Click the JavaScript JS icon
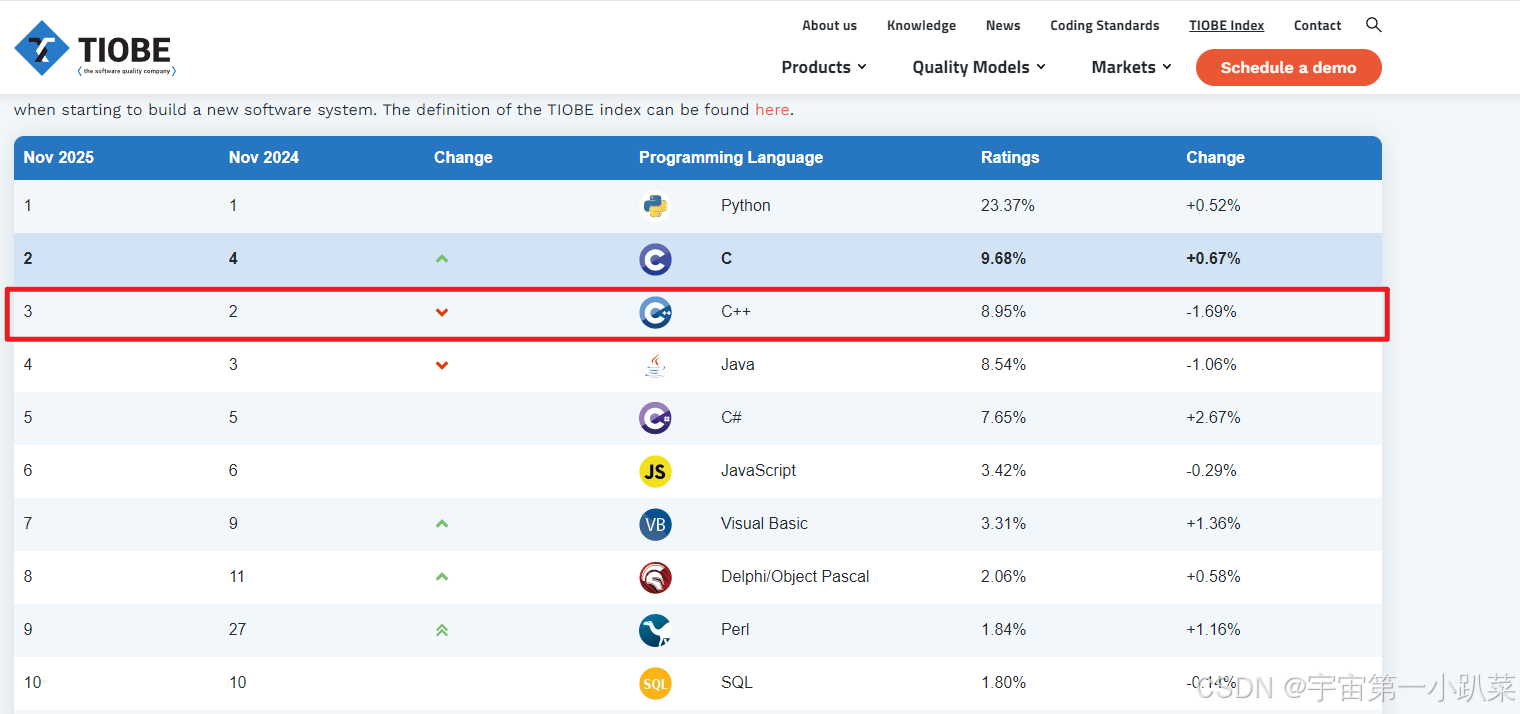The height and width of the screenshot is (714, 1520). 655,471
